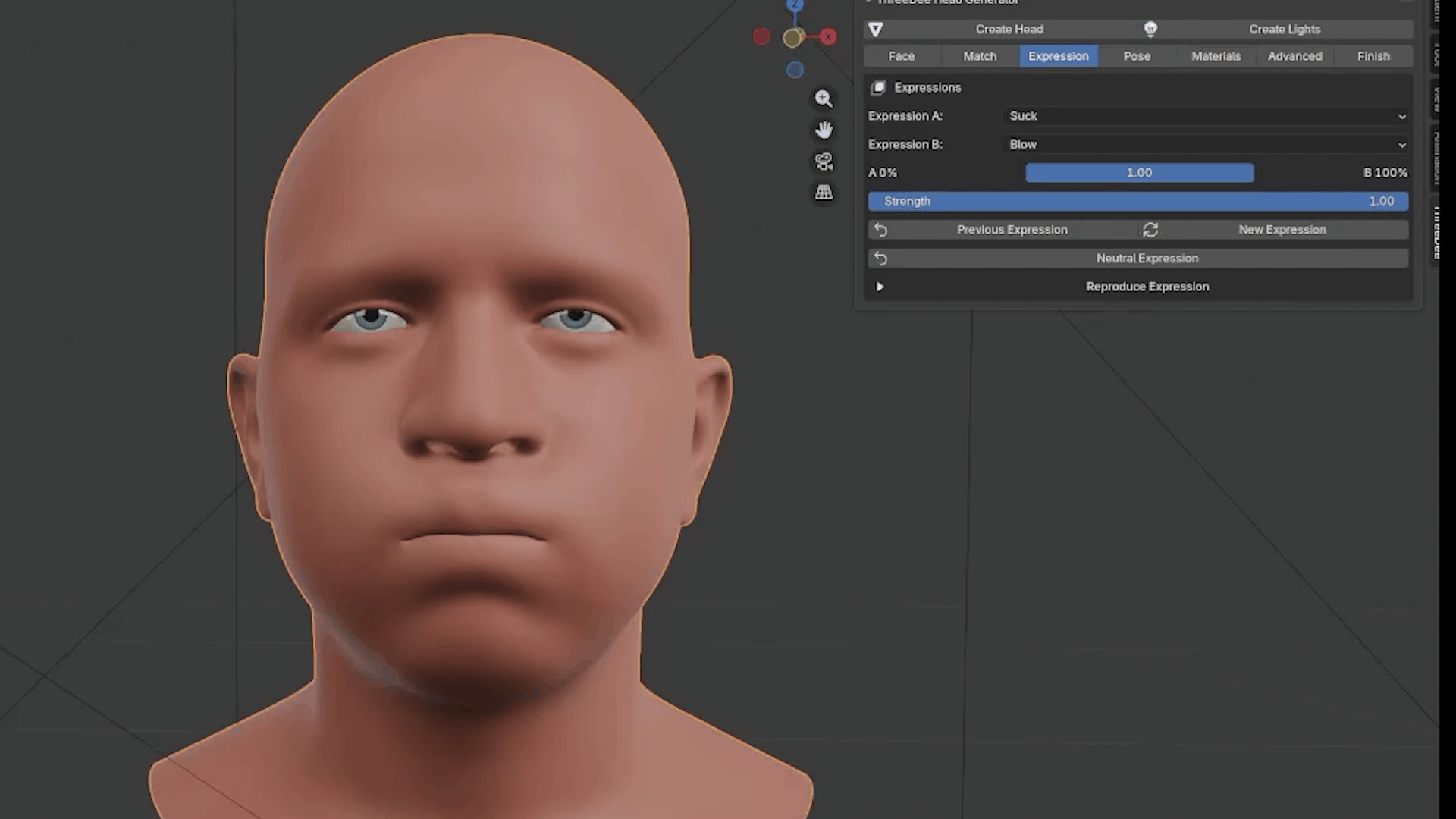Screen dimensions: 1456x819
Task: Click the Create Head button
Action: 1002,30
